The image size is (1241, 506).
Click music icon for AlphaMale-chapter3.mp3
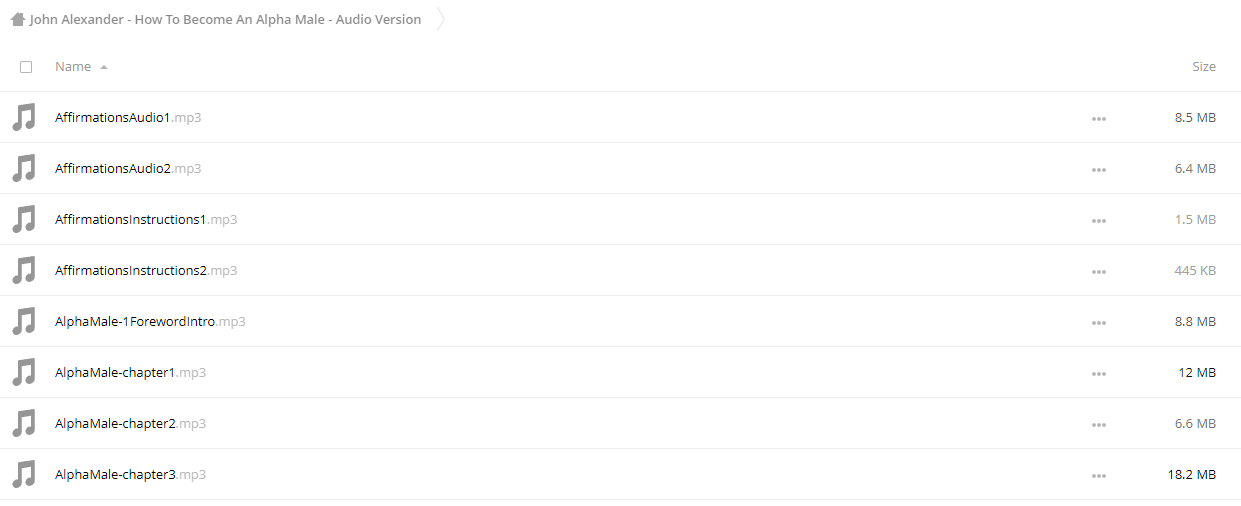pyautogui.click(x=24, y=474)
